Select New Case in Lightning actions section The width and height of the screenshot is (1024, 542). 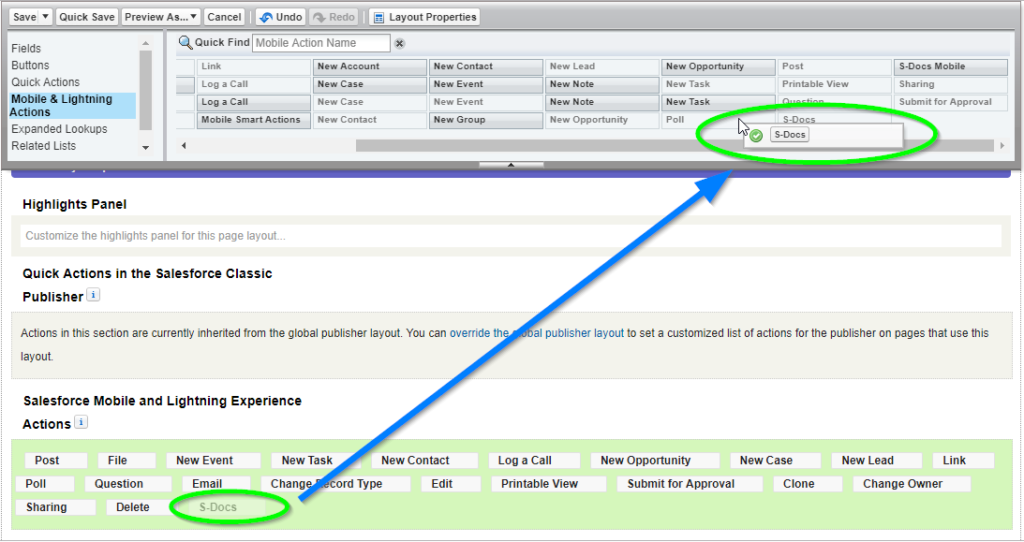point(775,460)
